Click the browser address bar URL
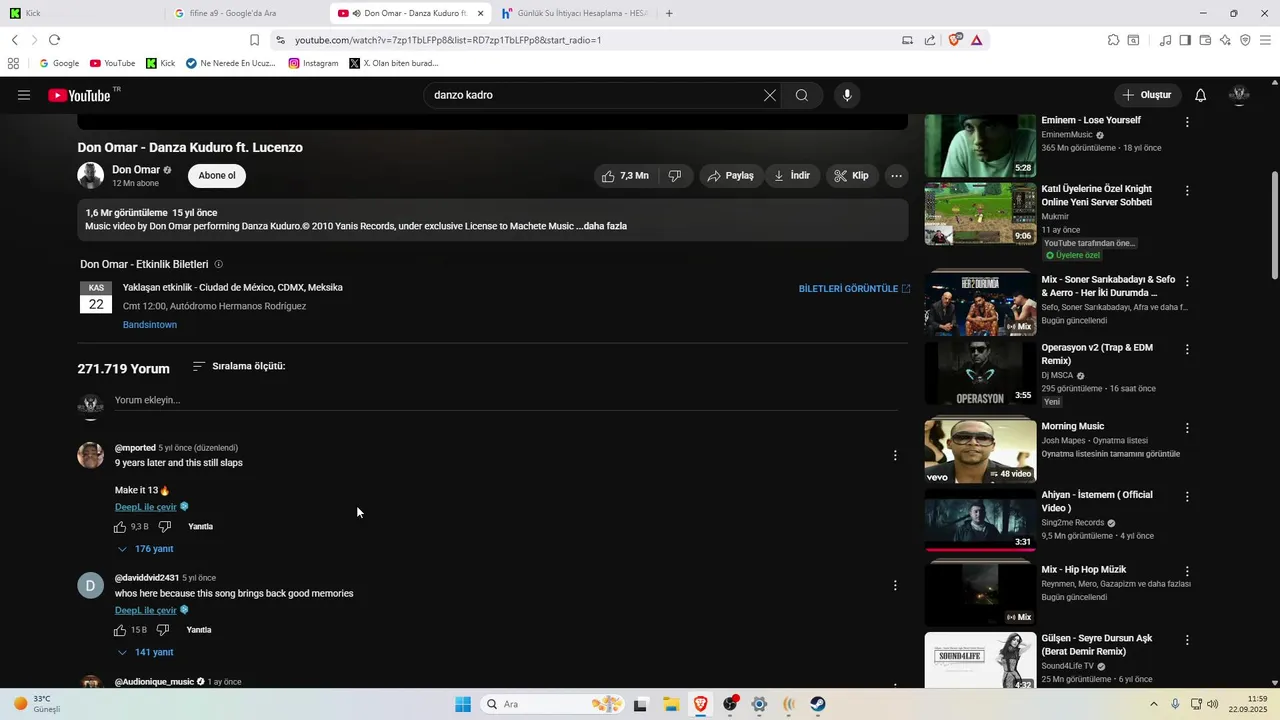 448,40
